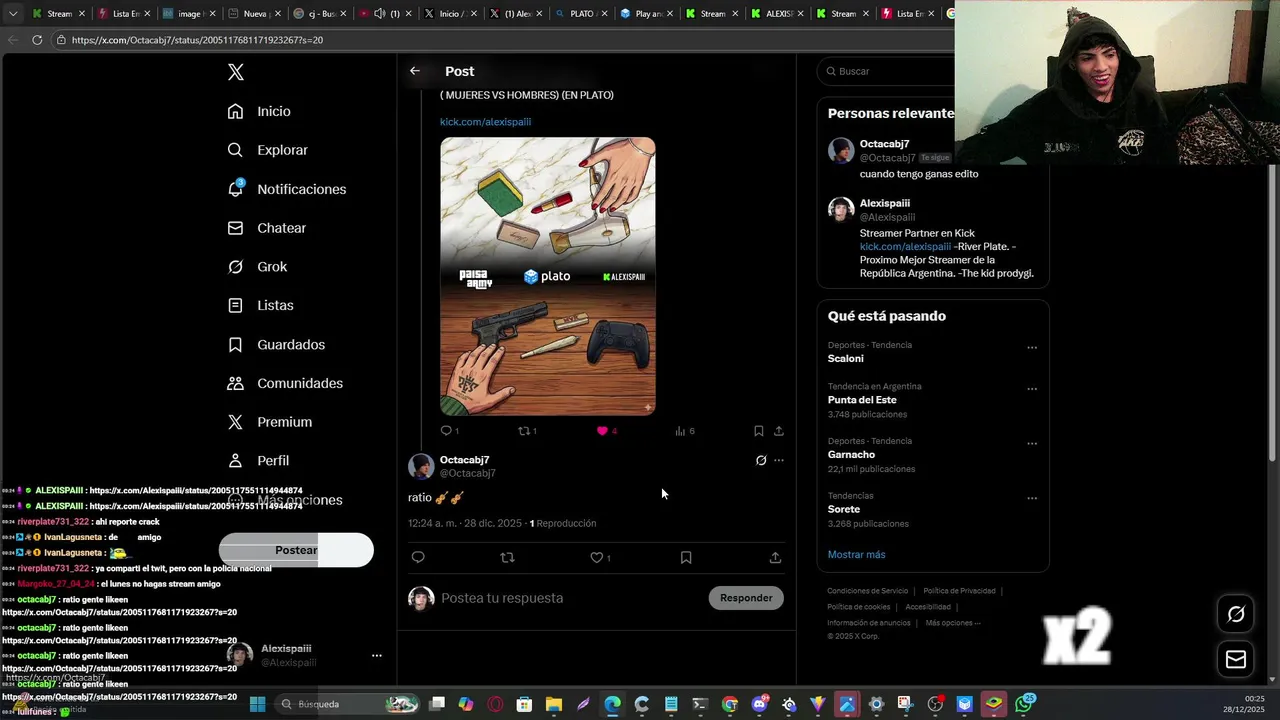1280x720 pixels.
Task: Open Octacabj7 author name on ratio post
Action: pyautogui.click(x=464, y=460)
